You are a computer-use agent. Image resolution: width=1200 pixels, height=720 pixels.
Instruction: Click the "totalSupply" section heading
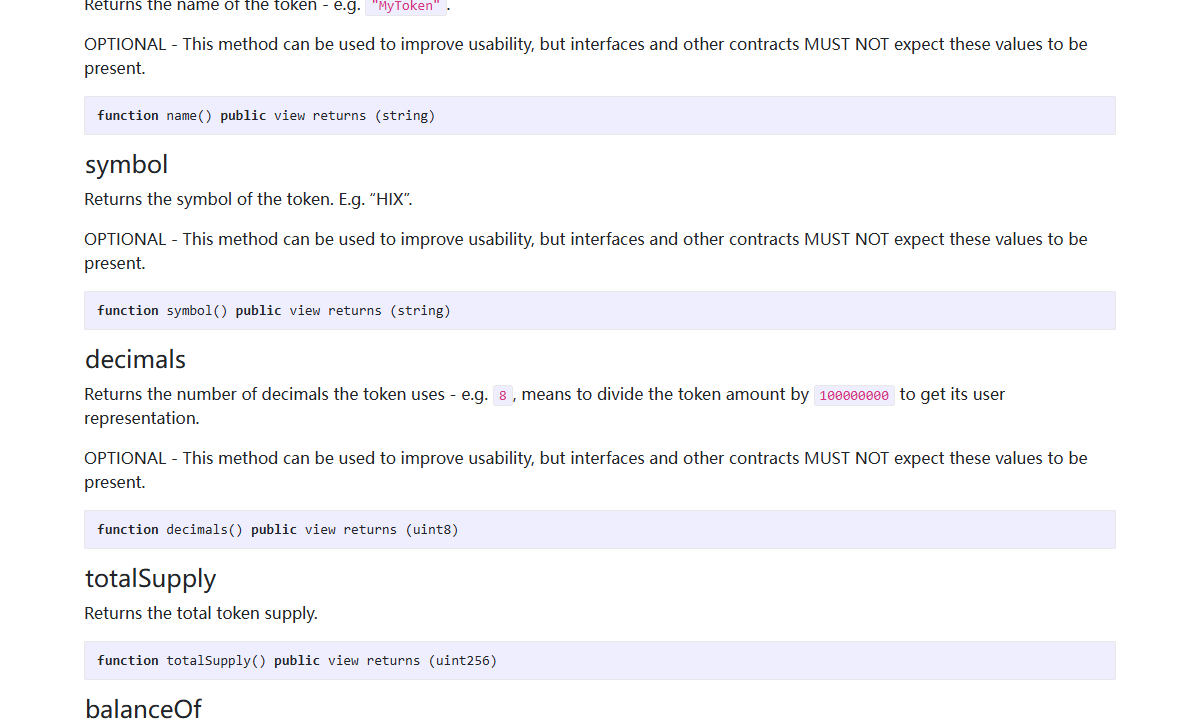[x=150, y=579]
